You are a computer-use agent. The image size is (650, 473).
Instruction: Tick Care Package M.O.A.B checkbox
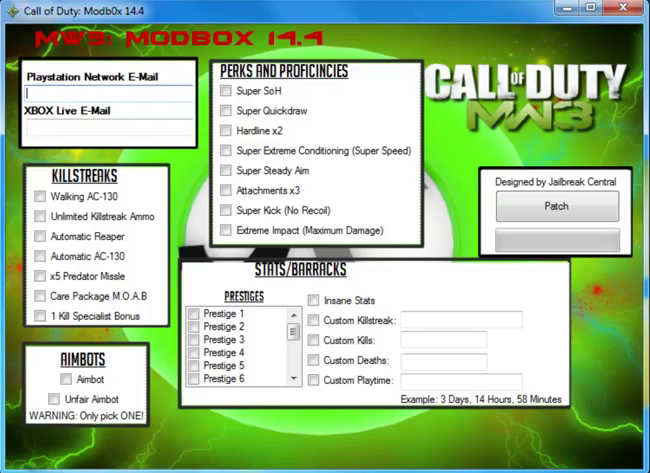[x=40, y=296]
